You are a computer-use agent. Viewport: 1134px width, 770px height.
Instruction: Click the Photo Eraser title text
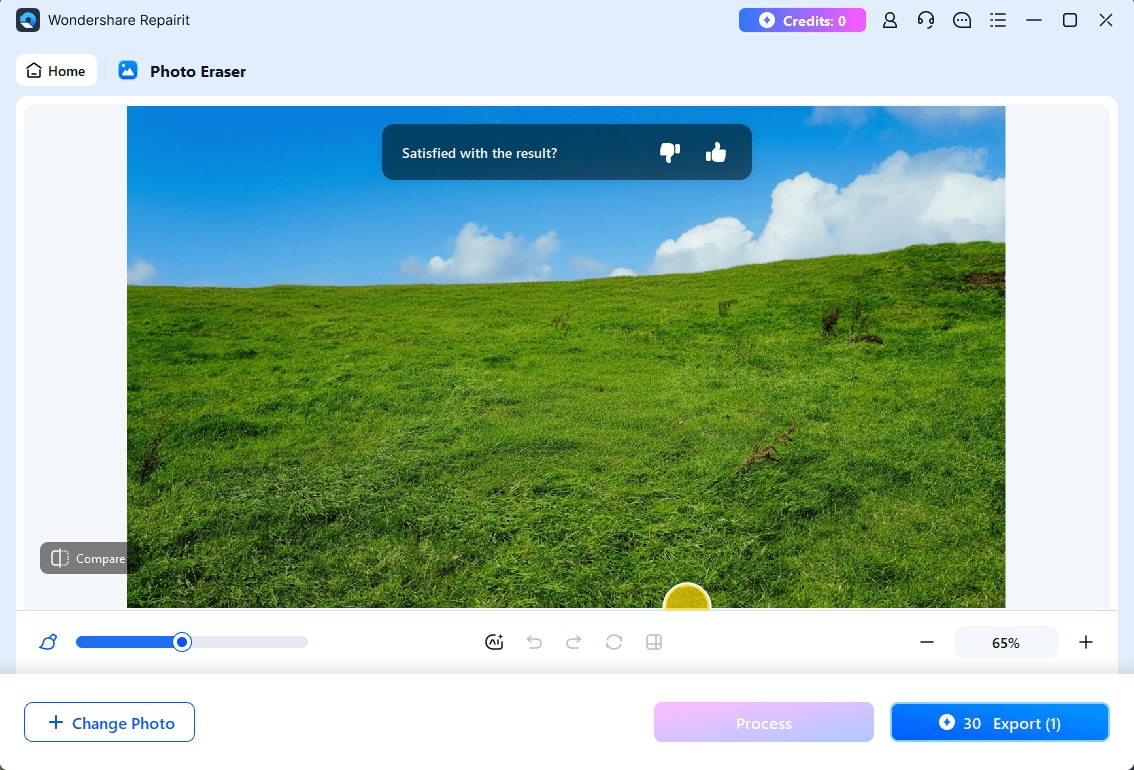197,71
